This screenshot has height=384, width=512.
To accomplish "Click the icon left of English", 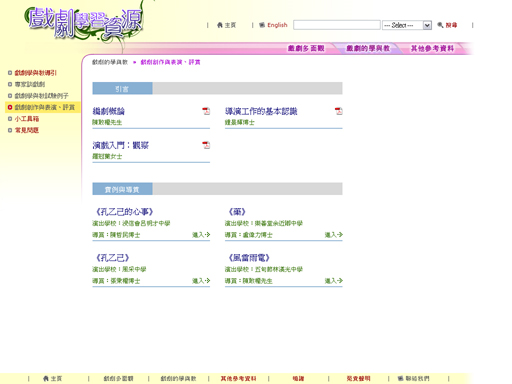I will 262,25.
